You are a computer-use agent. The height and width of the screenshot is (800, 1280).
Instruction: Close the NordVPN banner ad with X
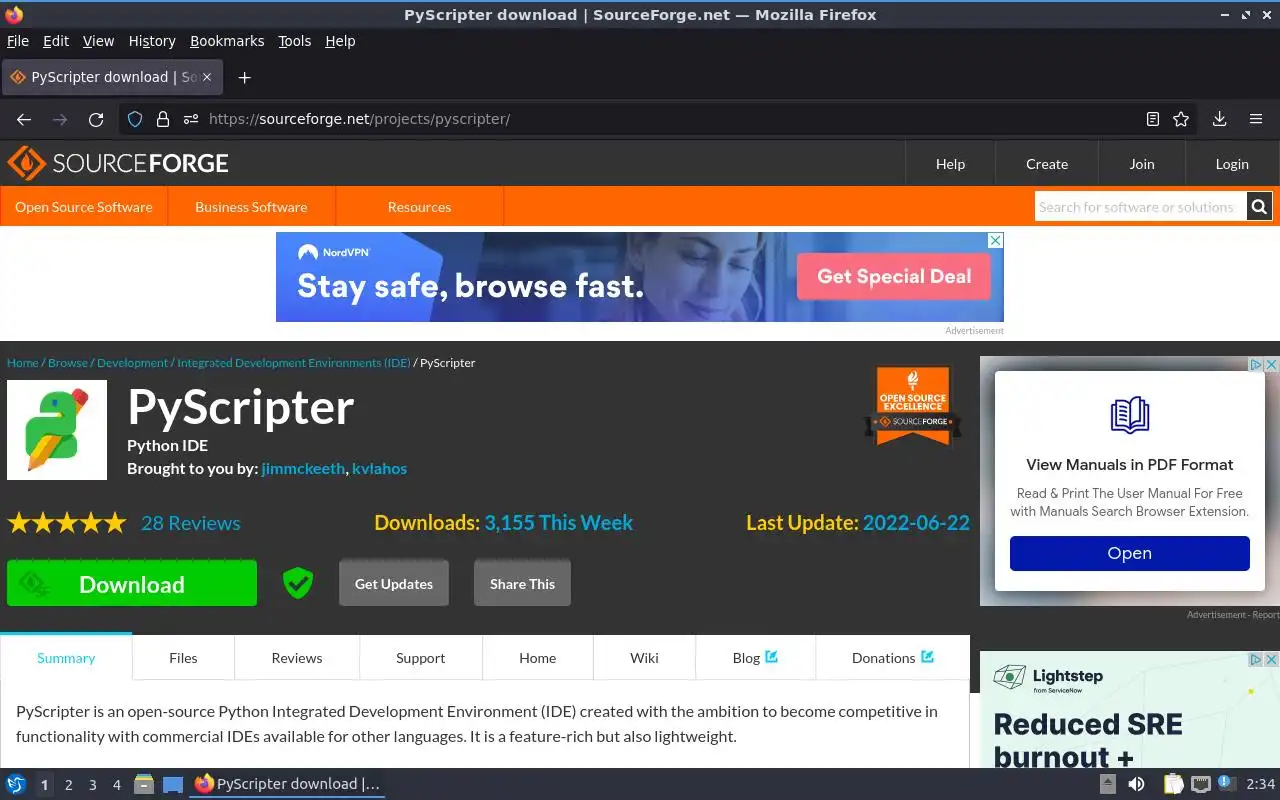[995, 241]
